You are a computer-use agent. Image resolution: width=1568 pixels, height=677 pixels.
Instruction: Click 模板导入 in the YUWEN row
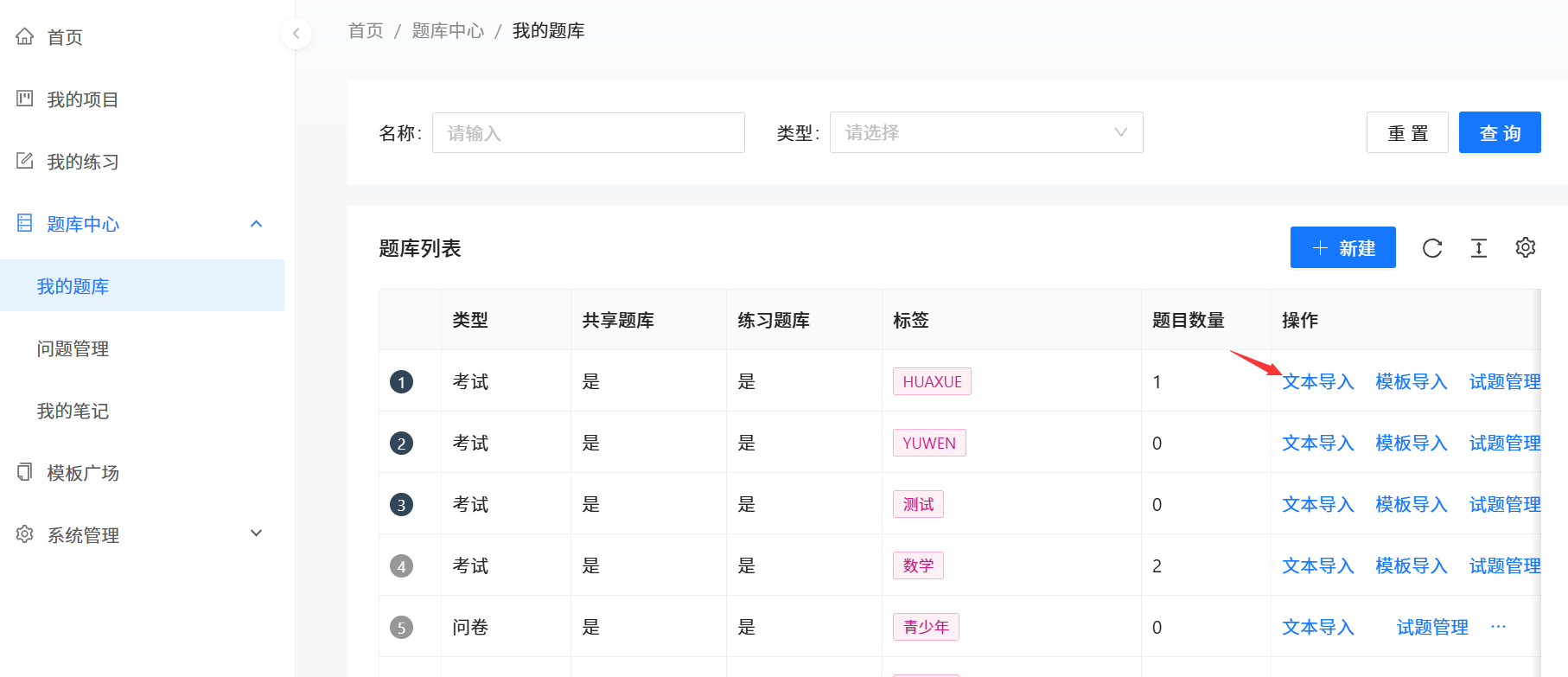pos(1411,443)
